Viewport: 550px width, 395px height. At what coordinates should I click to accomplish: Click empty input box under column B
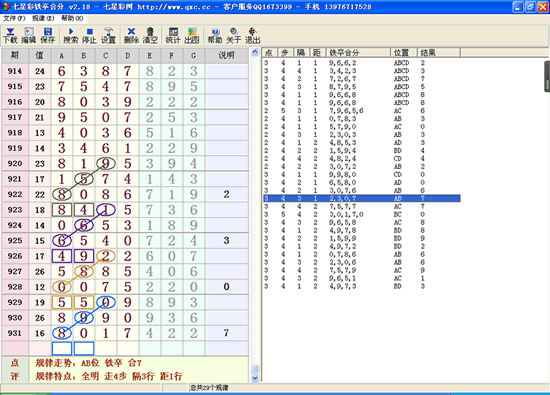pyautogui.click(x=84, y=348)
